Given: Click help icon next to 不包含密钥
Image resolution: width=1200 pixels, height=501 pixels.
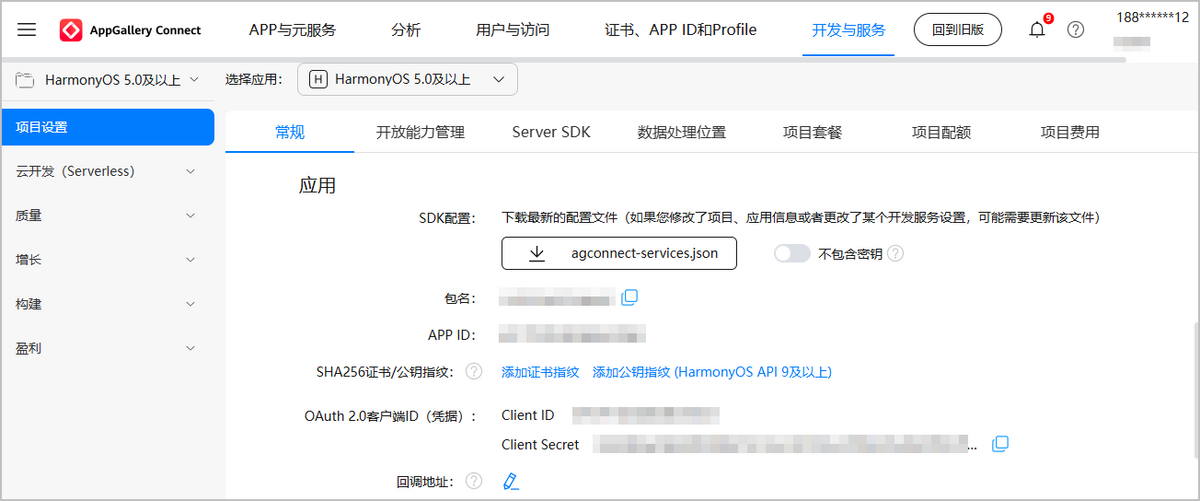Looking at the screenshot, I should click(895, 254).
